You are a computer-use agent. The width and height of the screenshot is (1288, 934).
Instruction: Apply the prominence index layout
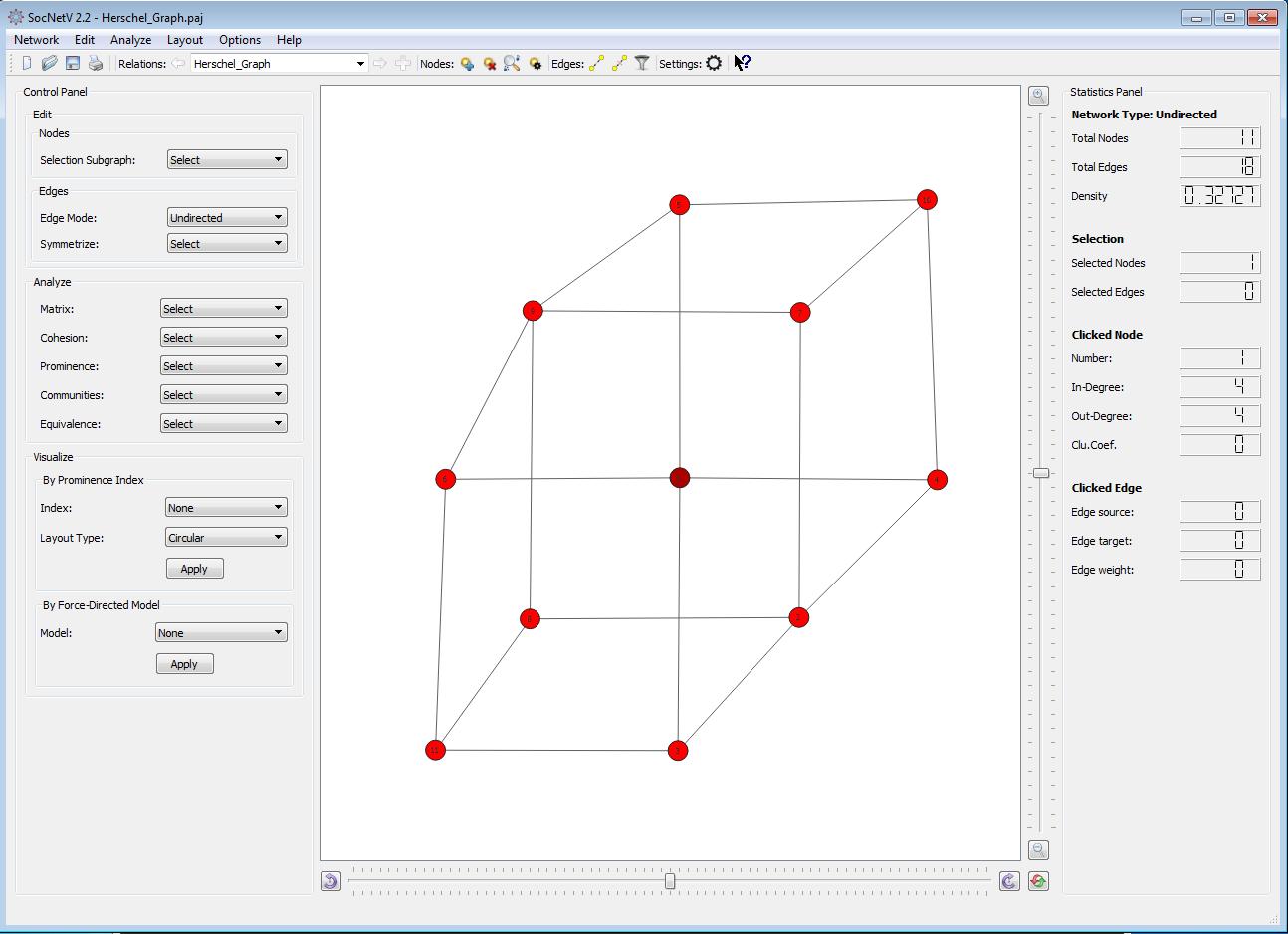click(x=194, y=569)
